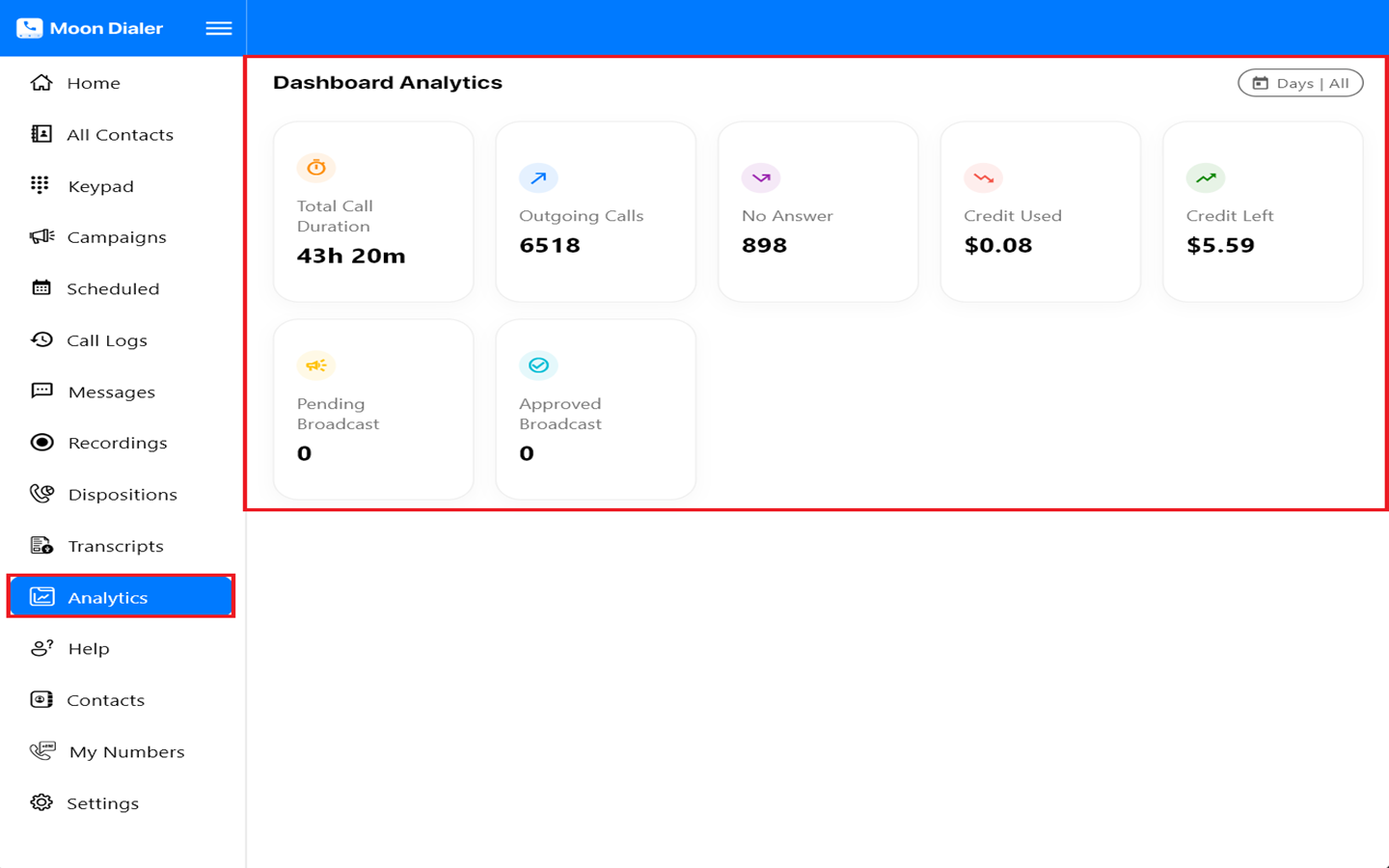Click the No Answer missed-call icon
Screen dimensions: 1389x868
(761, 177)
